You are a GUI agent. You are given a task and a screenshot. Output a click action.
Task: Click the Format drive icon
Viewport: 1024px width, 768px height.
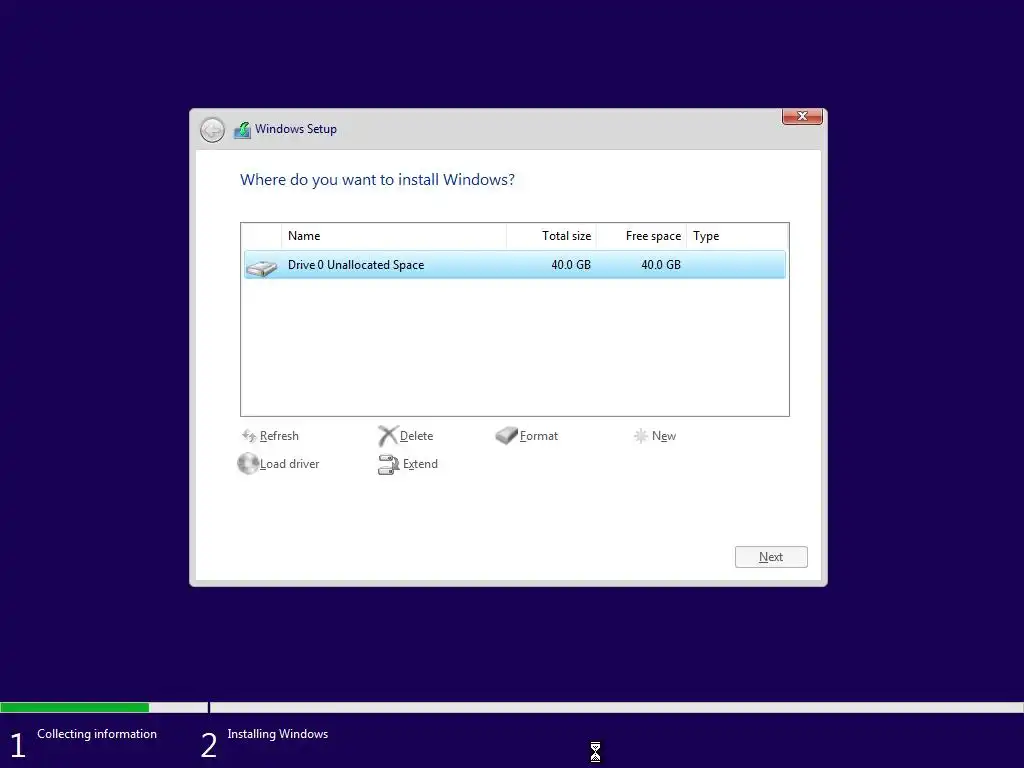pos(507,436)
